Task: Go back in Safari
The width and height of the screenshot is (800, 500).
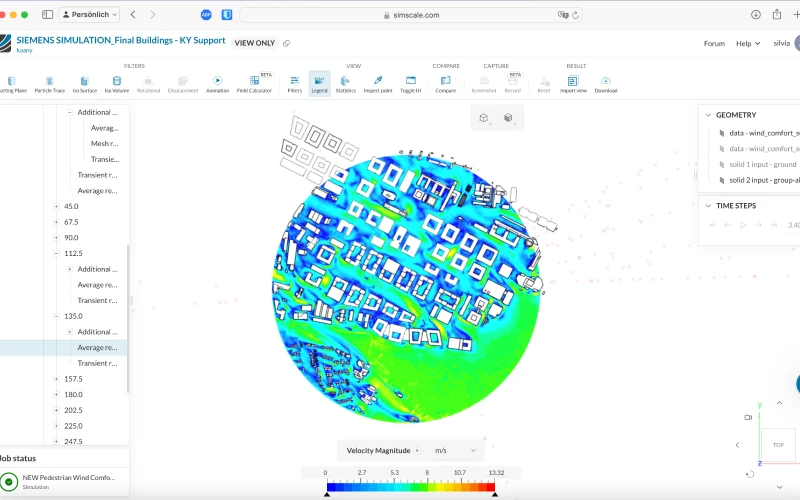Action: [x=133, y=14]
